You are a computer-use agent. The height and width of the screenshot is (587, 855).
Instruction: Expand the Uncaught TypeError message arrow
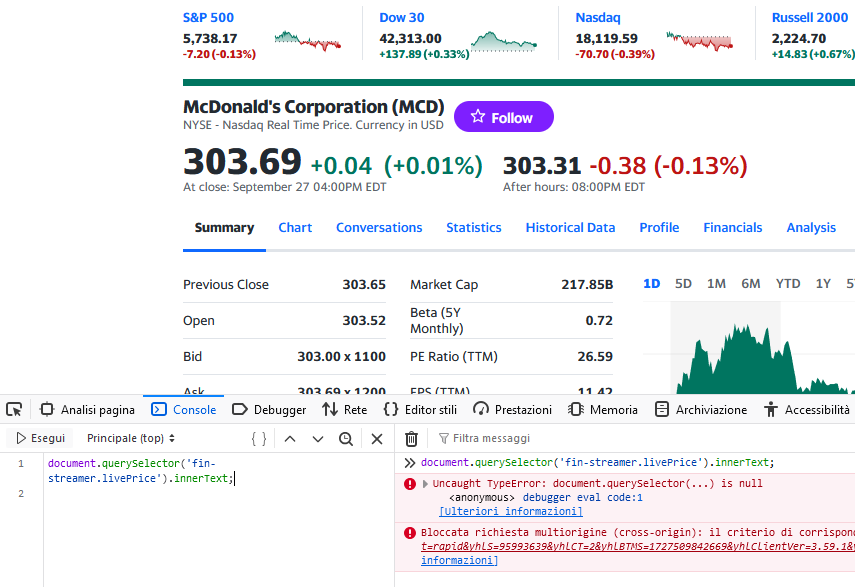pyautogui.click(x=423, y=483)
